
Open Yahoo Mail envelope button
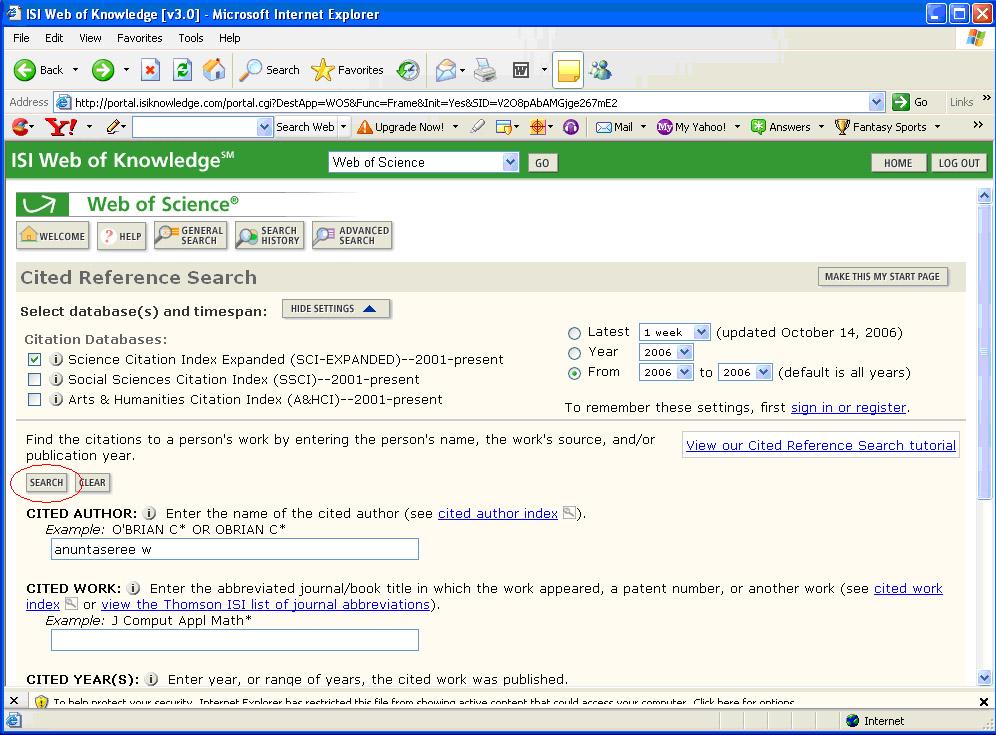(x=614, y=127)
